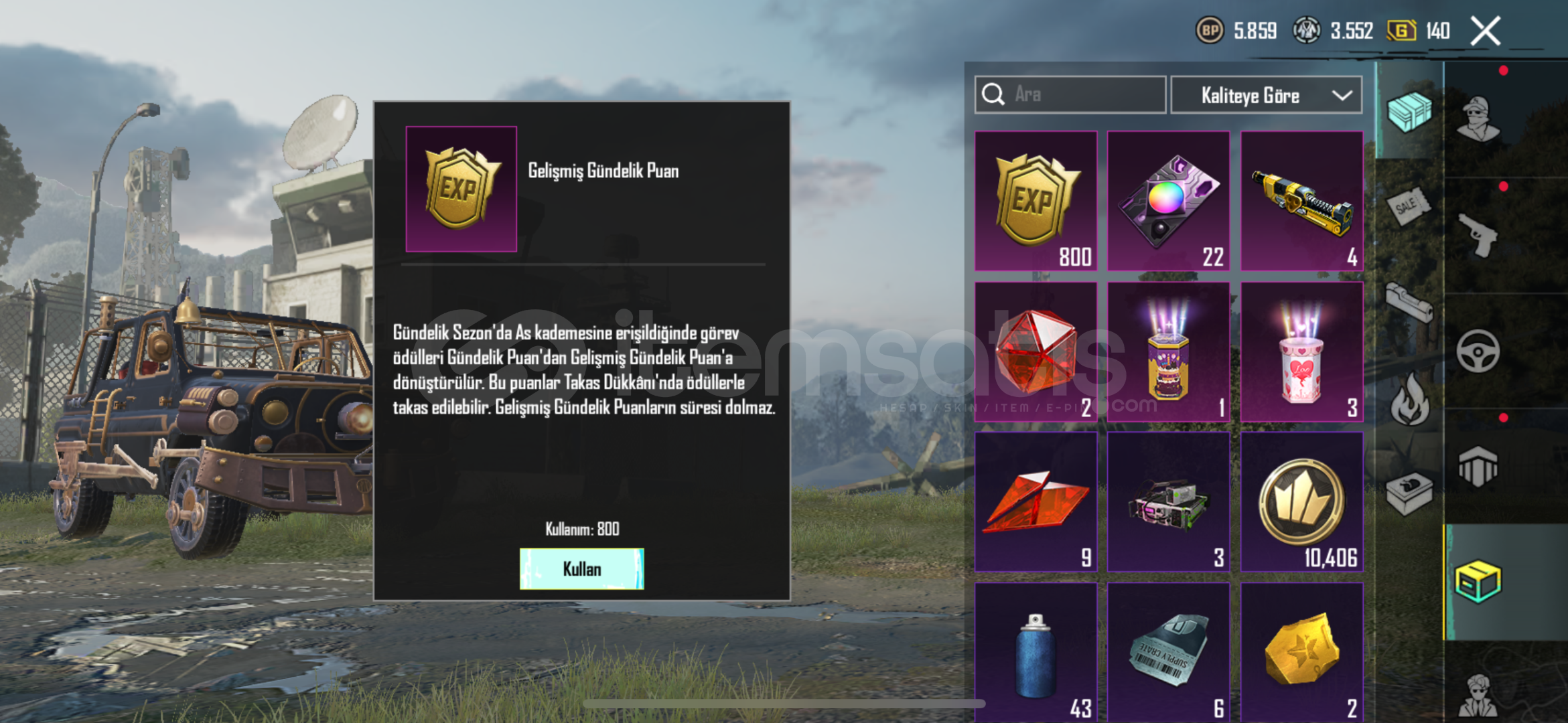Switch to the yellow crate inventory tab
This screenshot has height=723, width=1568.
click(1478, 582)
